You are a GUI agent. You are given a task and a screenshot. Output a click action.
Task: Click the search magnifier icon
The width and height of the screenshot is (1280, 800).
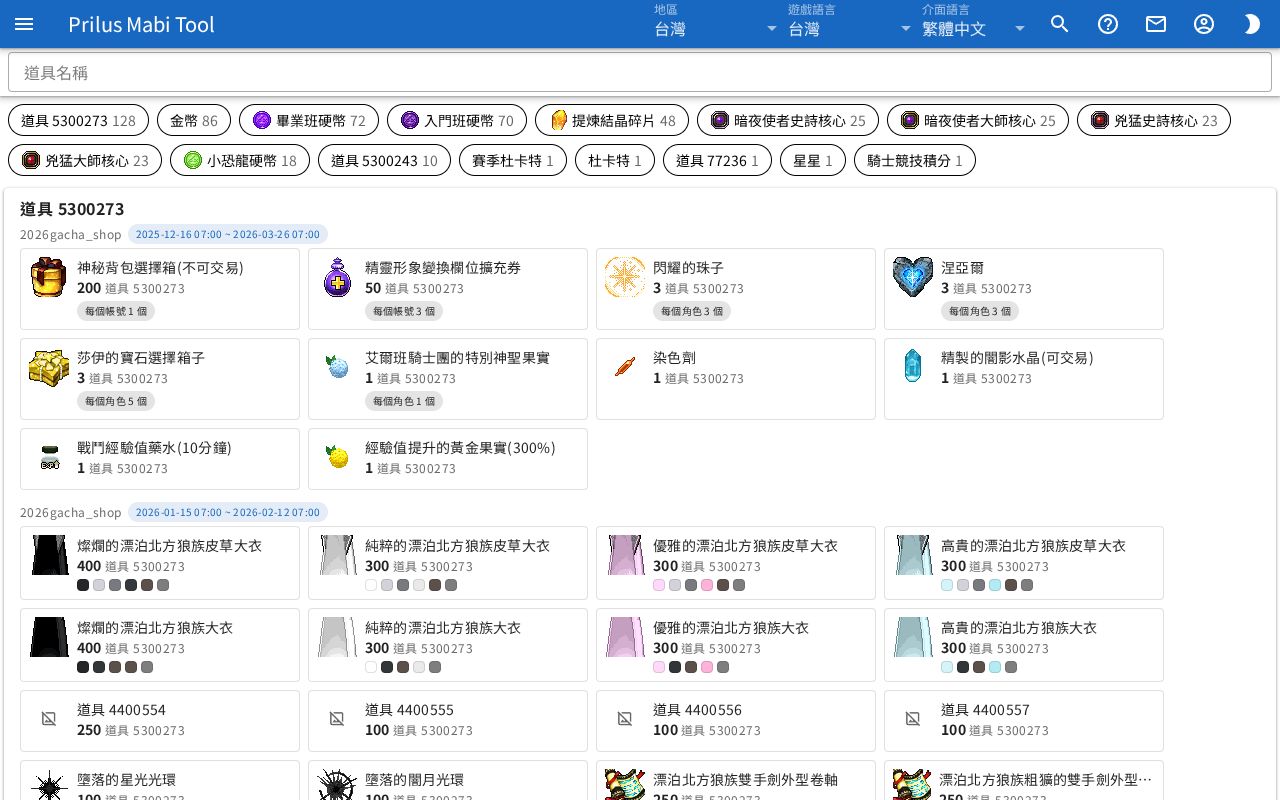[x=1060, y=24]
